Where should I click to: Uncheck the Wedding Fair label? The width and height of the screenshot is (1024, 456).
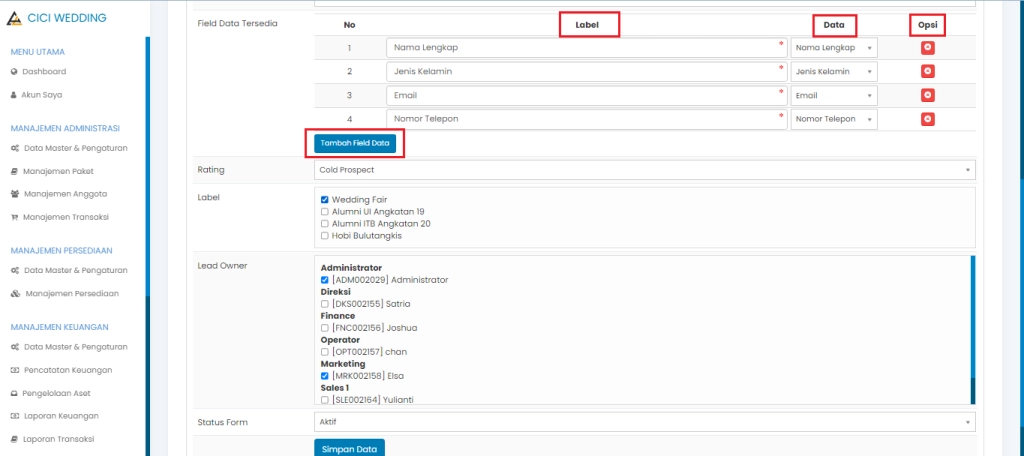324,200
